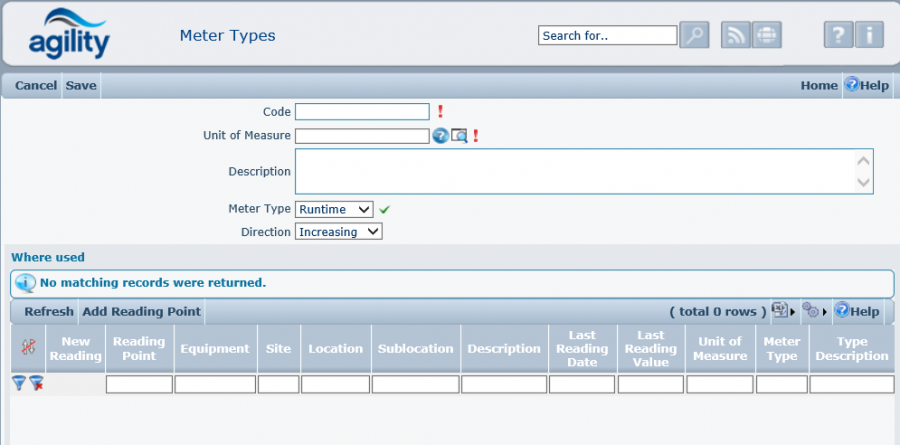This screenshot has height=445, width=900.
Task: Click the unlink icon in grid header
Action: (28, 347)
